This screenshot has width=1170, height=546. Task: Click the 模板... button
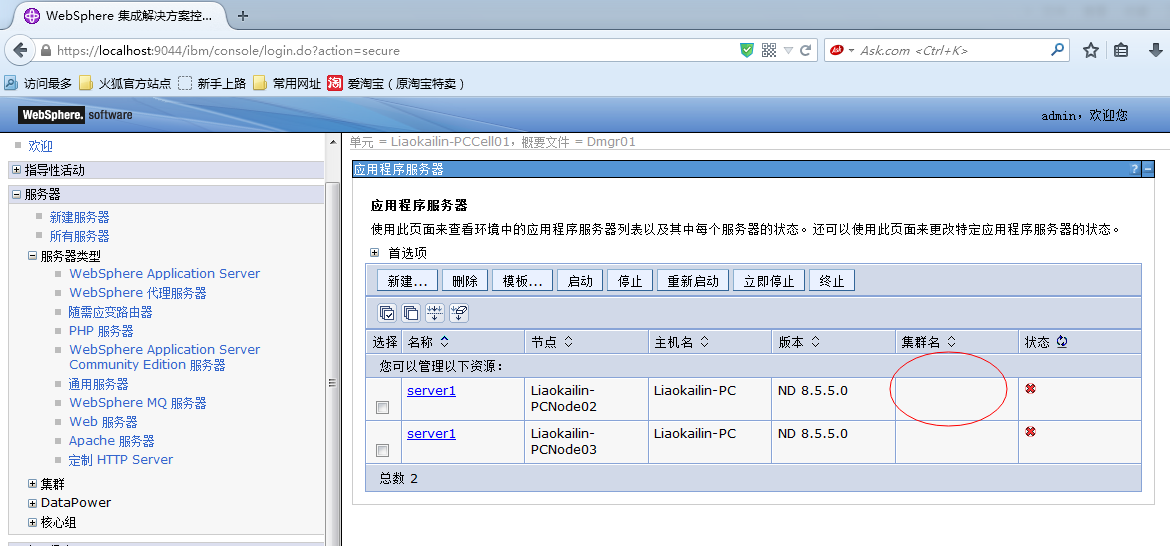coord(523,280)
